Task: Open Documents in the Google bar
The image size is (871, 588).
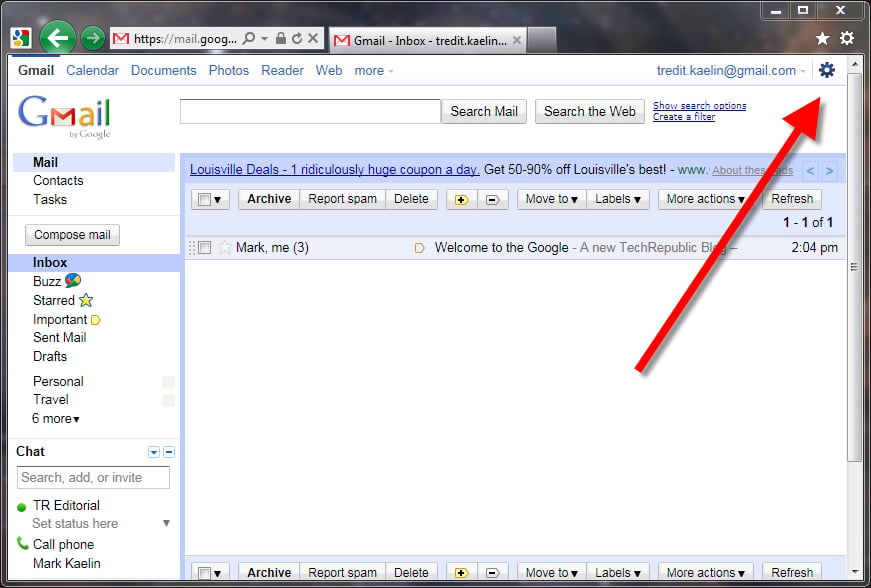Action: pyautogui.click(x=163, y=71)
